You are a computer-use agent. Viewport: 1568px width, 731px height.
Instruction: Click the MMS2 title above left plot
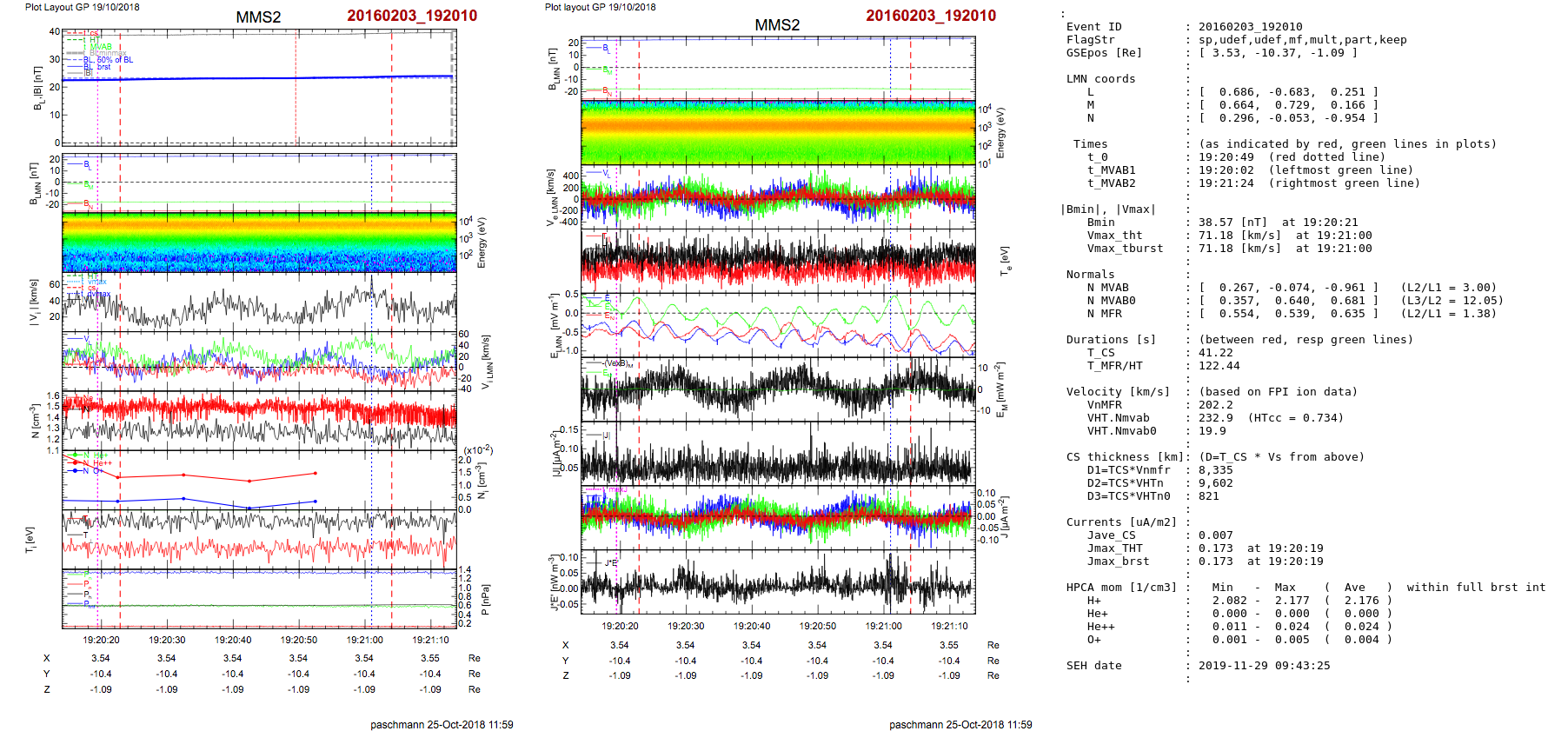[258, 17]
